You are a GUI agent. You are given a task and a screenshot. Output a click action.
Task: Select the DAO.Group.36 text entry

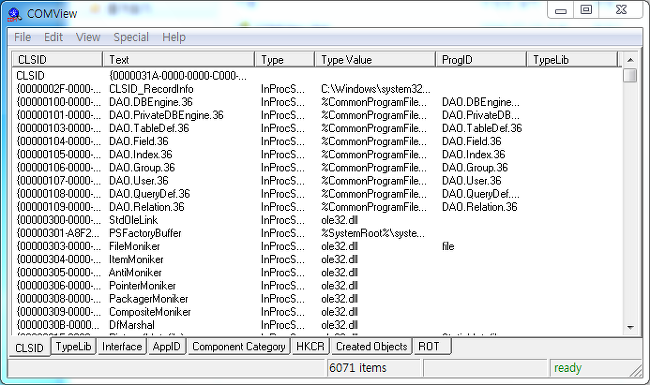[x=142, y=168]
